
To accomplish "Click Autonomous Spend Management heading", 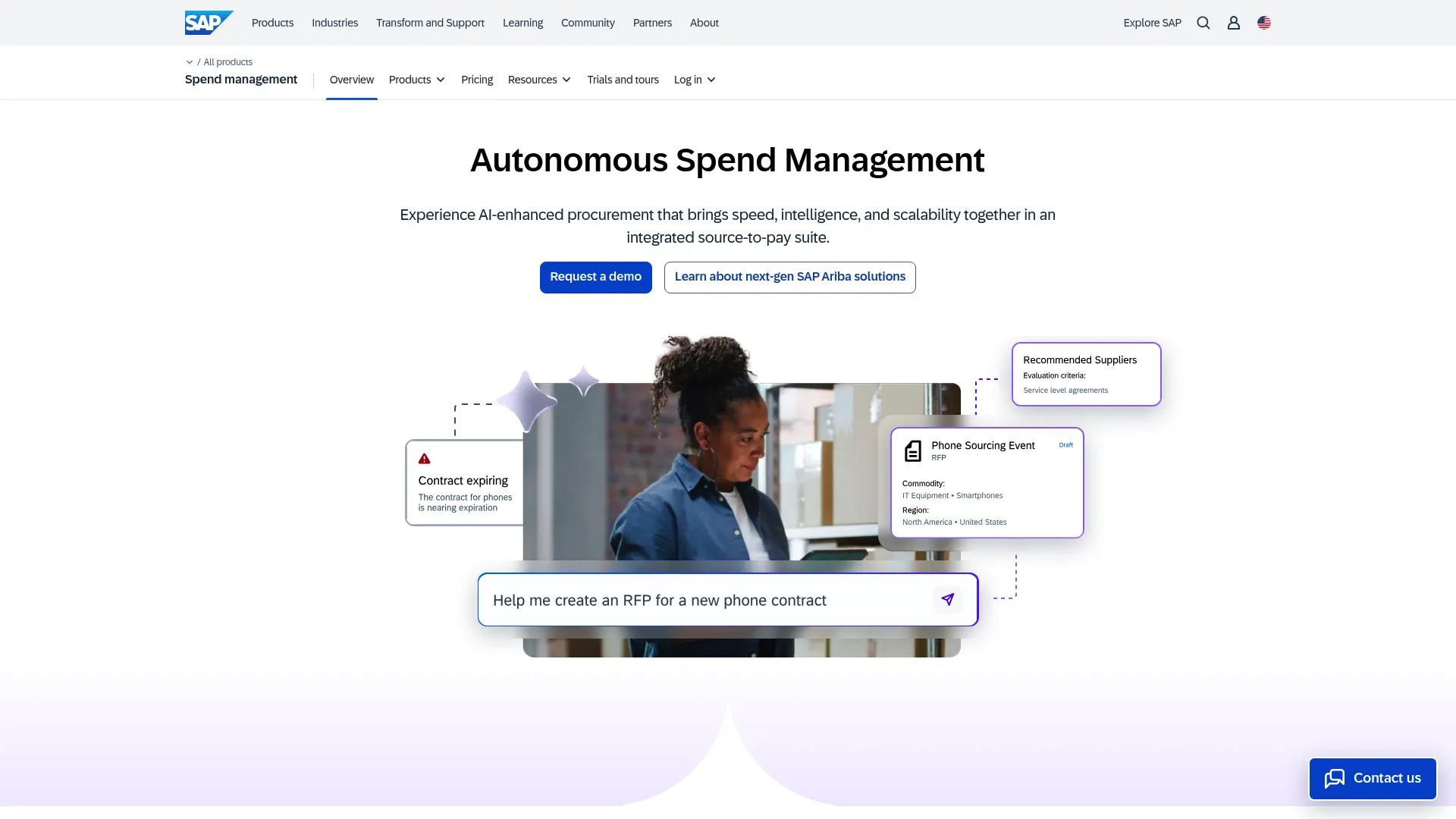I will 727,160.
